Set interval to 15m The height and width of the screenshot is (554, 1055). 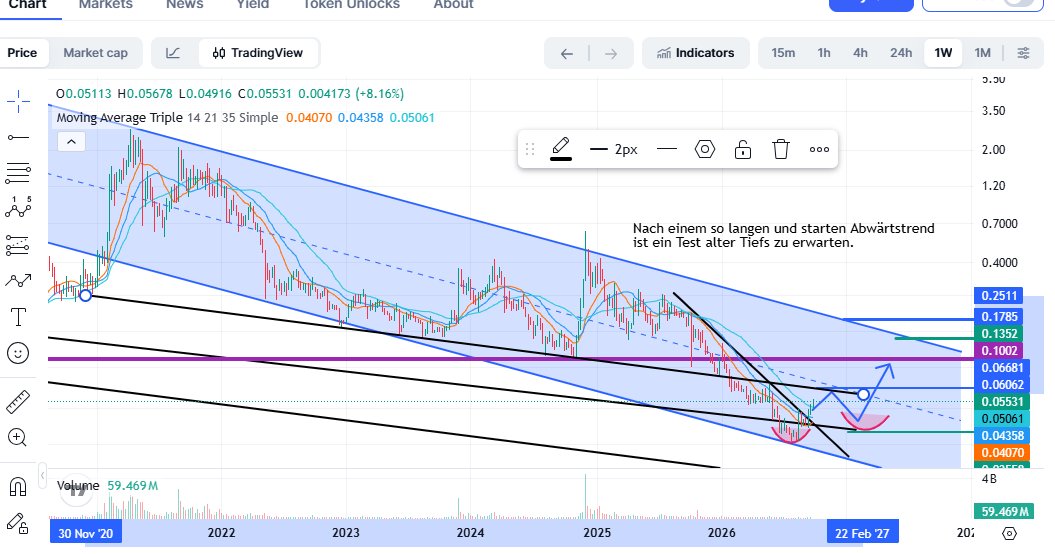(783, 53)
